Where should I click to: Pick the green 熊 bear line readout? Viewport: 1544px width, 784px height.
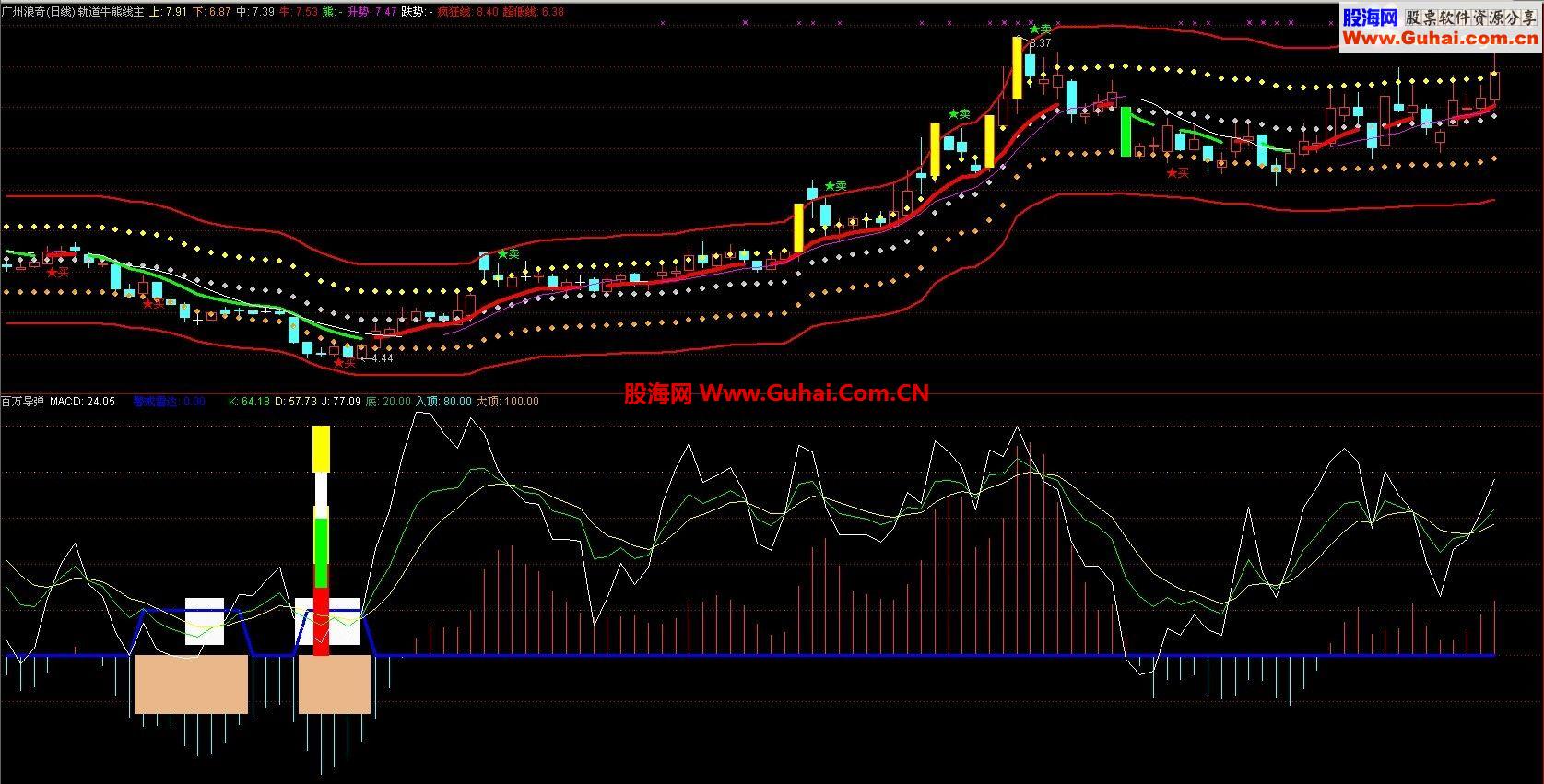[x=332, y=12]
